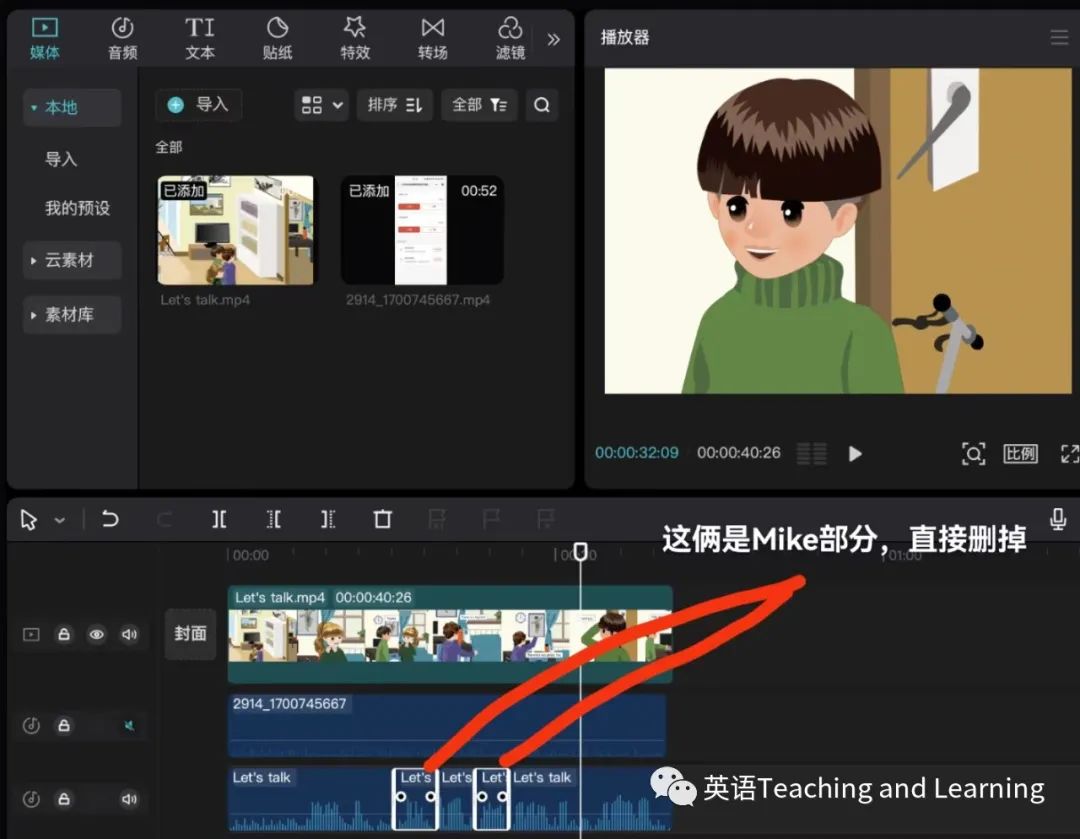Open the 文本 text tab

coord(200,39)
